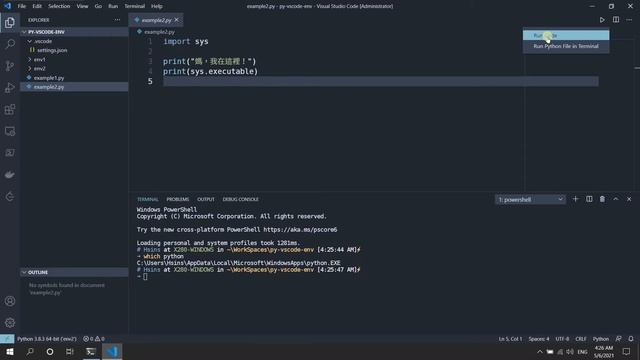Collapse the OUTLINE section
This screenshot has width=640, height=360.
point(74,272)
